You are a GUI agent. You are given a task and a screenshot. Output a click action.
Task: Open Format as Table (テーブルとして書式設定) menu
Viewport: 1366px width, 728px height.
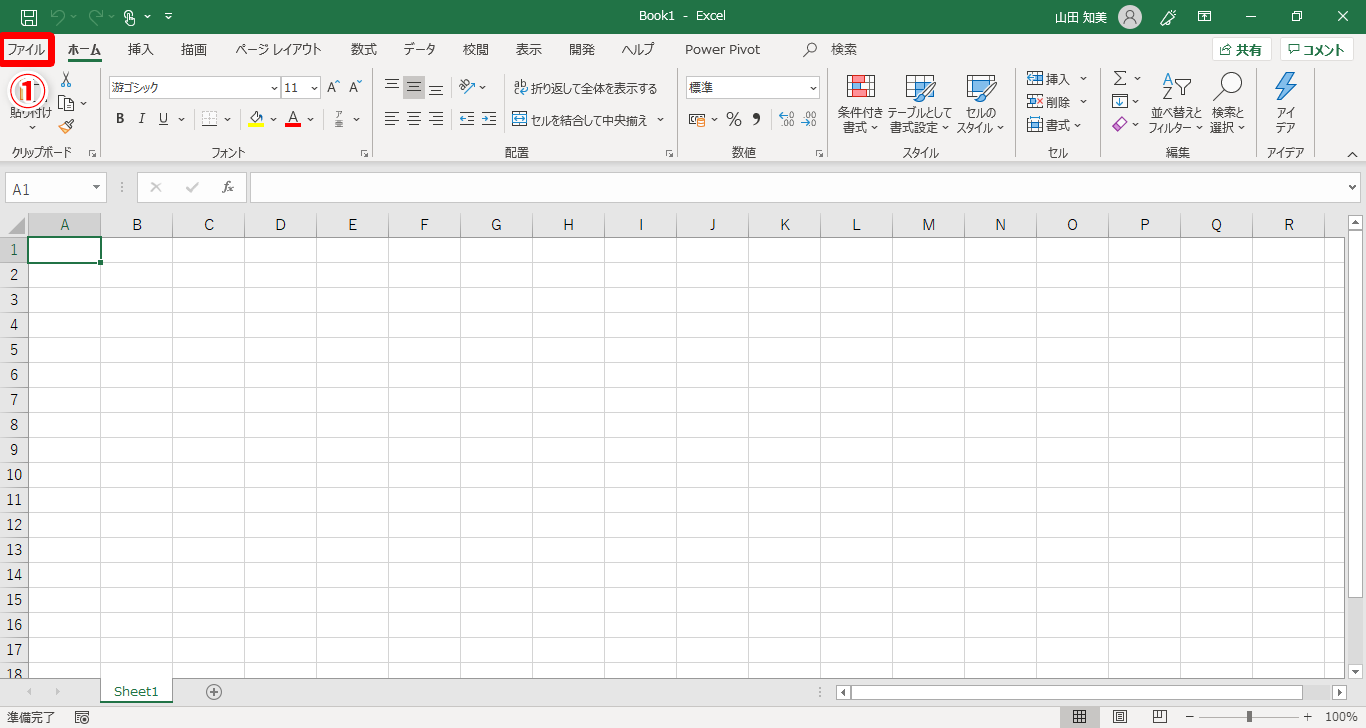point(920,104)
